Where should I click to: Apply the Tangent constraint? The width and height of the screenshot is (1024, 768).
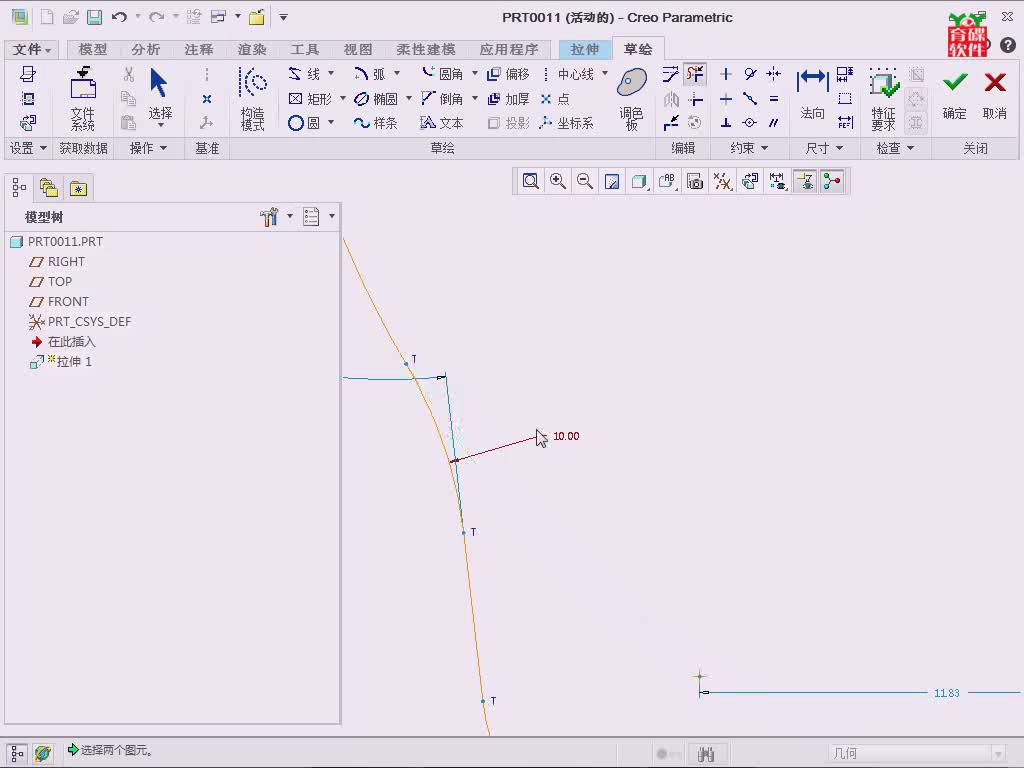point(750,74)
